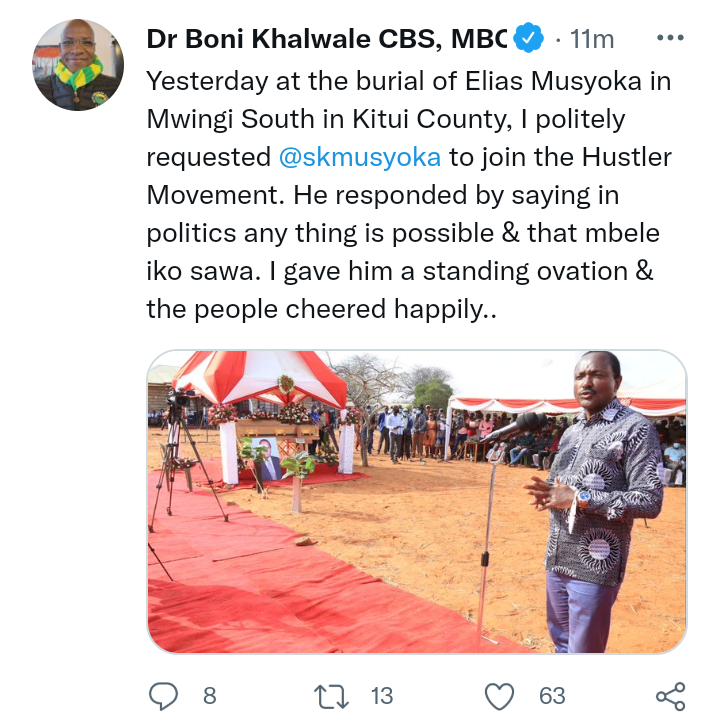720x722 pixels.
Task: Click the blue verified badge
Action: pyautogui.click(x=528, y=38)
